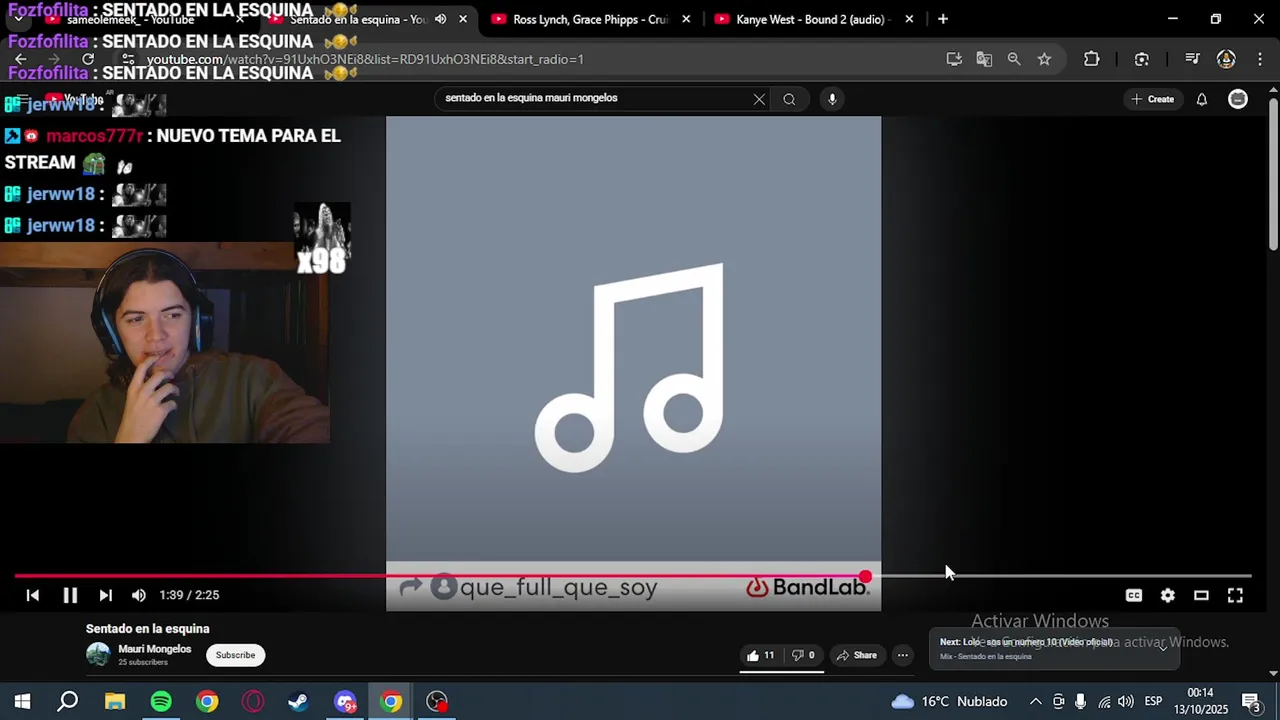Image resolution: width=1280 pixels, height=720 pixels.
Task: Open Mauri Mongelos channel link
Action: (x=154, y=649)
